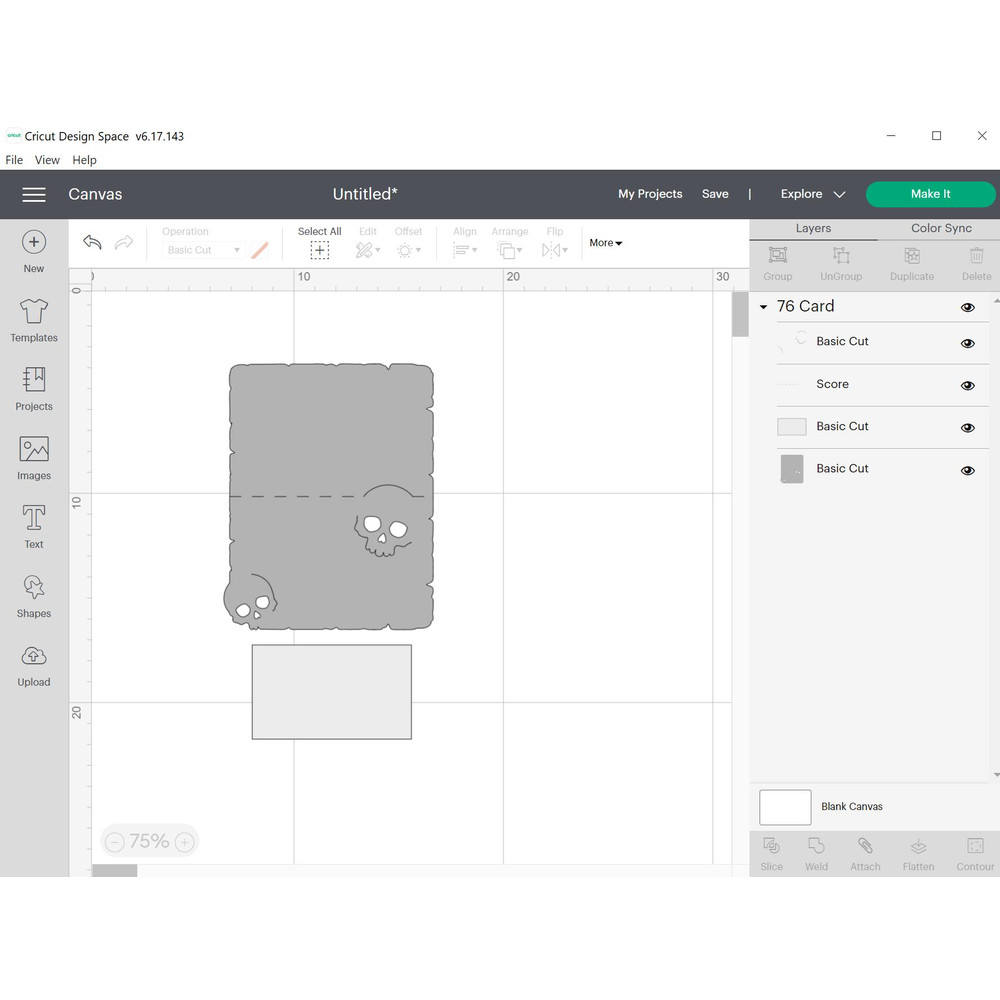Collapse the 76 Card group

(764, 307)
